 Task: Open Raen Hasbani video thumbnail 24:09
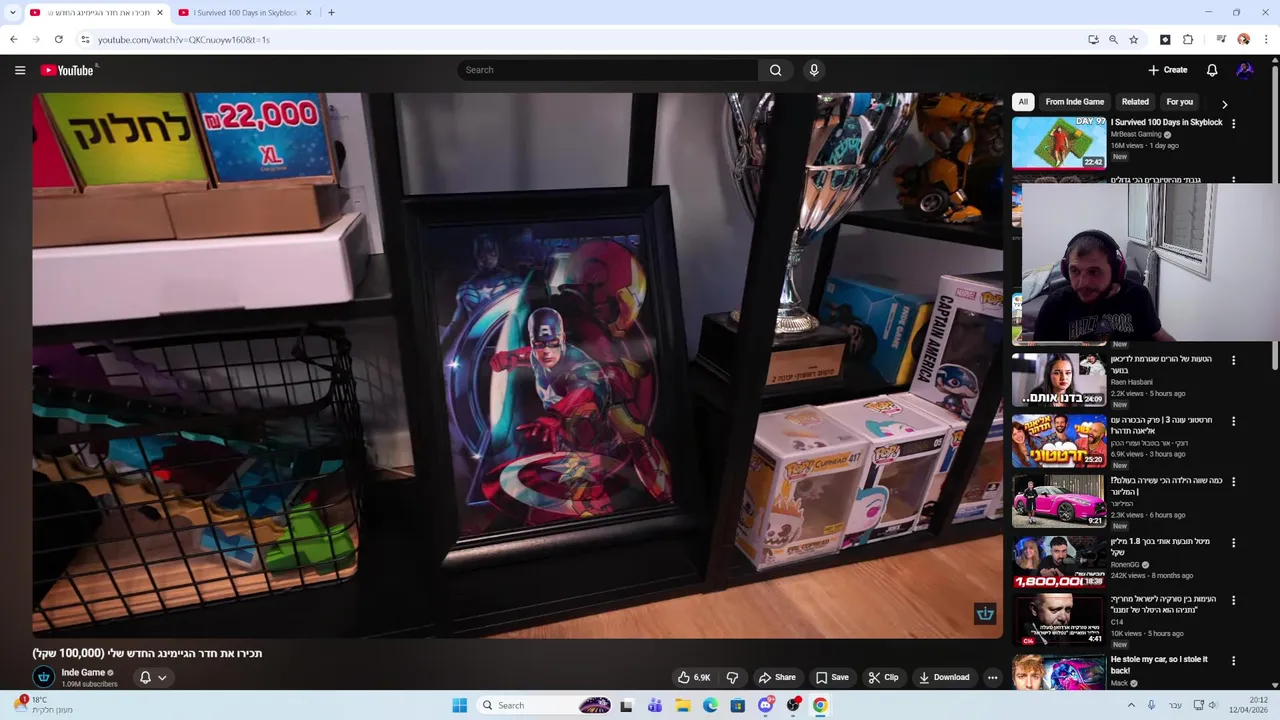pyautogui.click(x=1059, y=379)
